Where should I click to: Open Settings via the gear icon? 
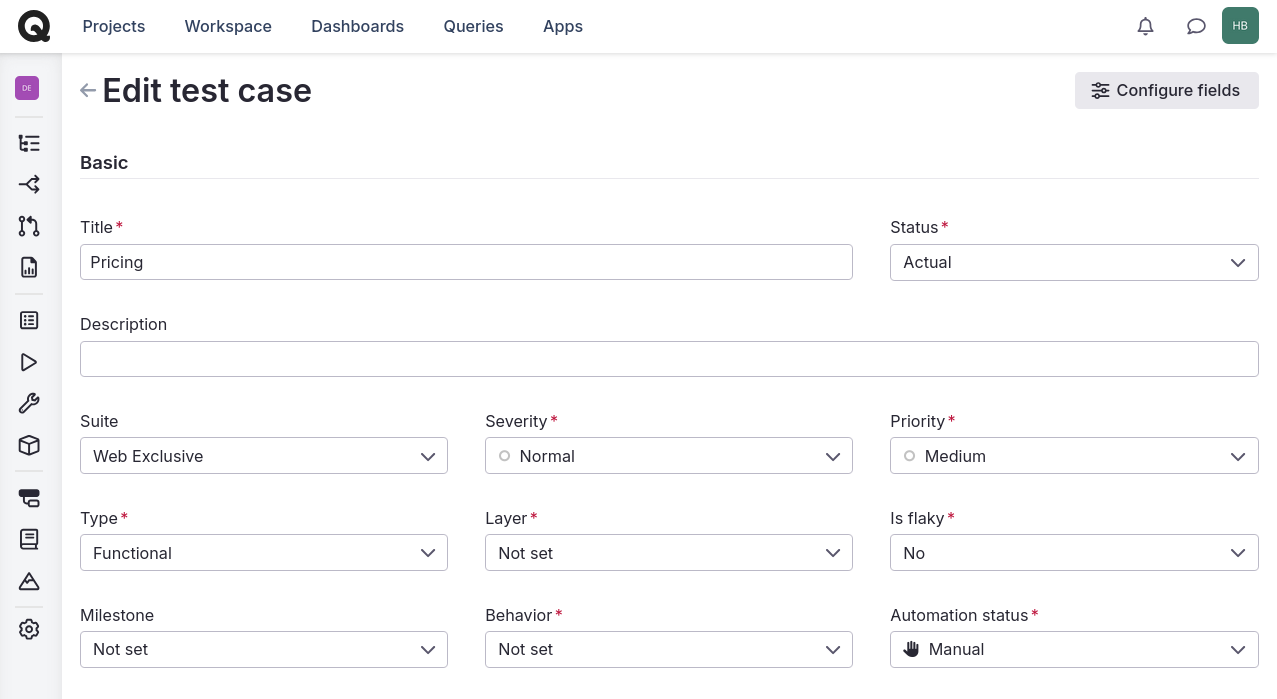(28, 629)
